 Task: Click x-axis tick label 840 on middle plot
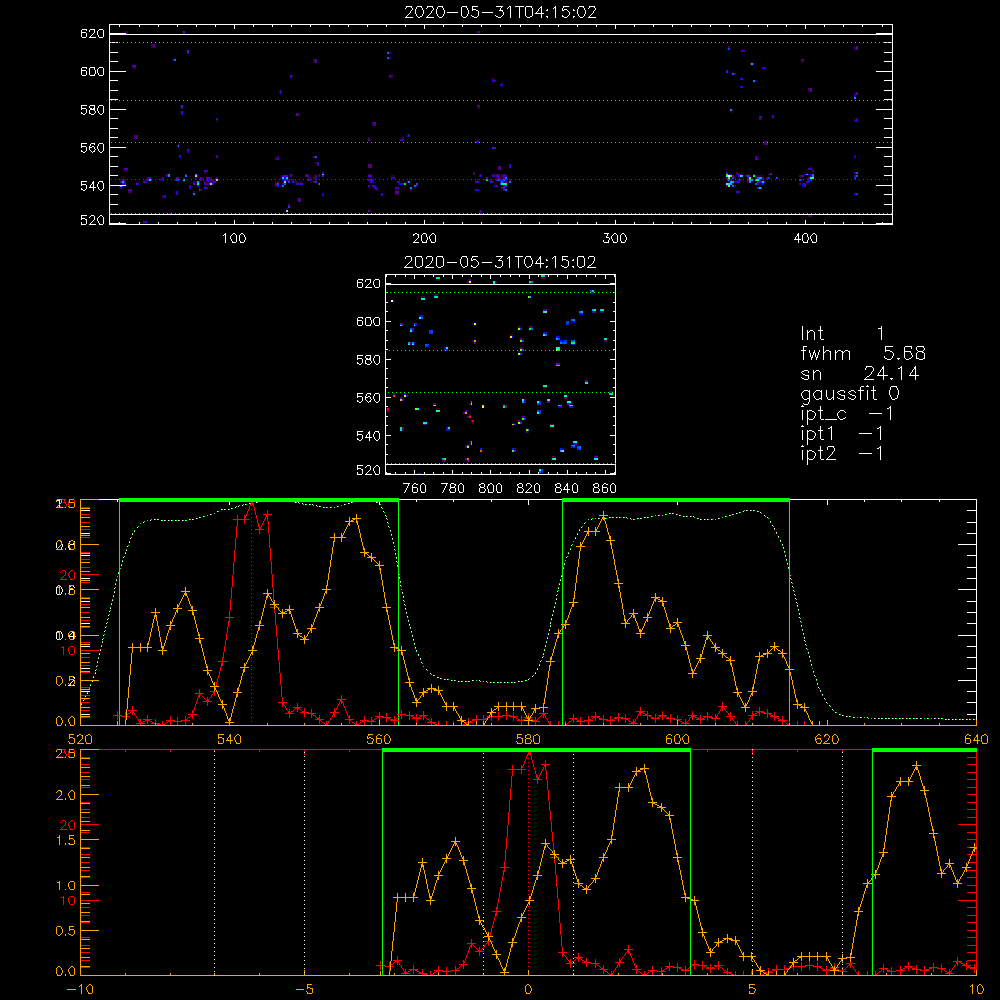pyautogui.click(x=566, y=489)
